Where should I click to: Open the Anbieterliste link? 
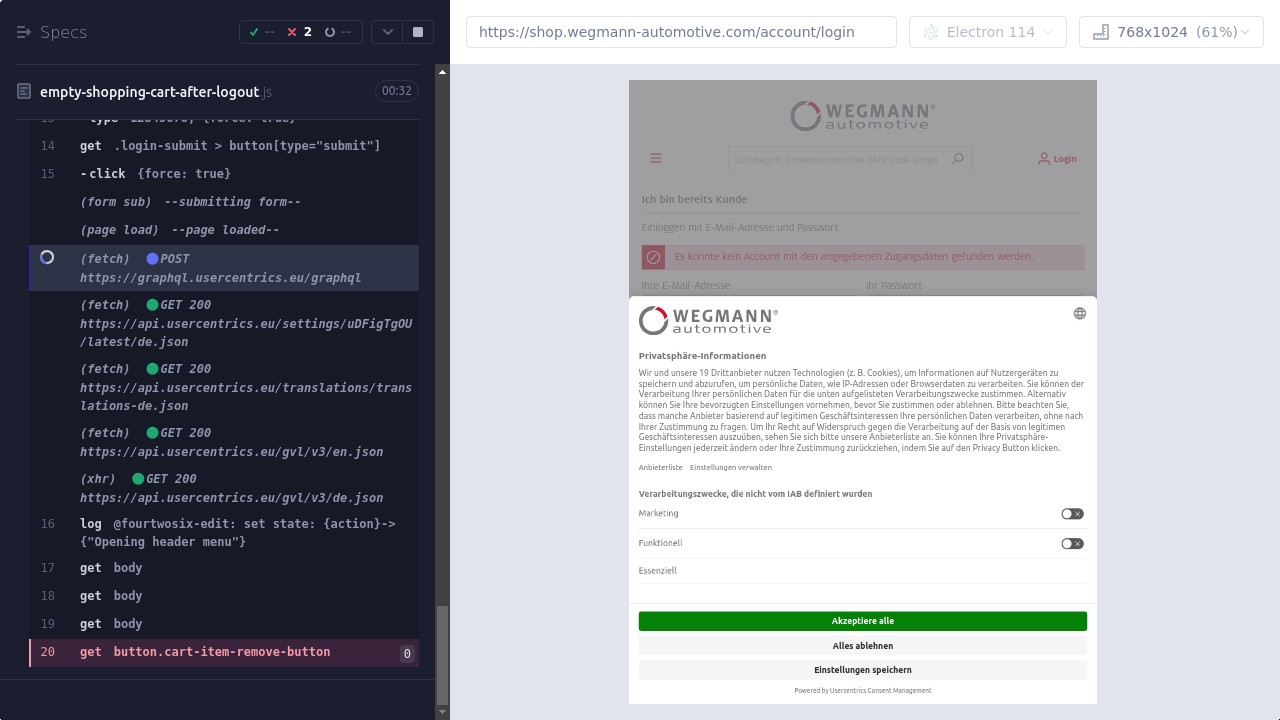660,467
